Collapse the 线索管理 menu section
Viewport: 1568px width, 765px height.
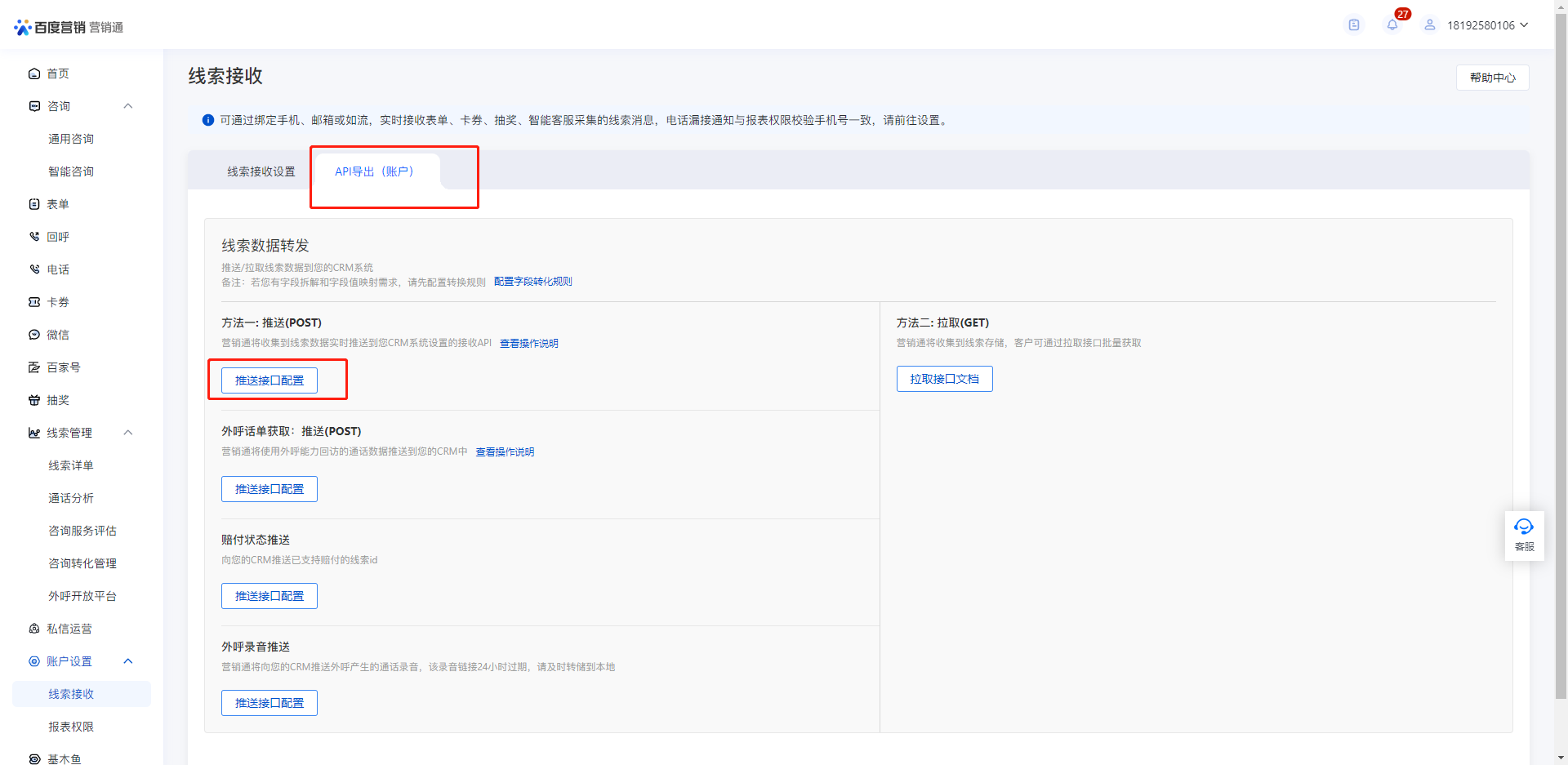[127, 433]
